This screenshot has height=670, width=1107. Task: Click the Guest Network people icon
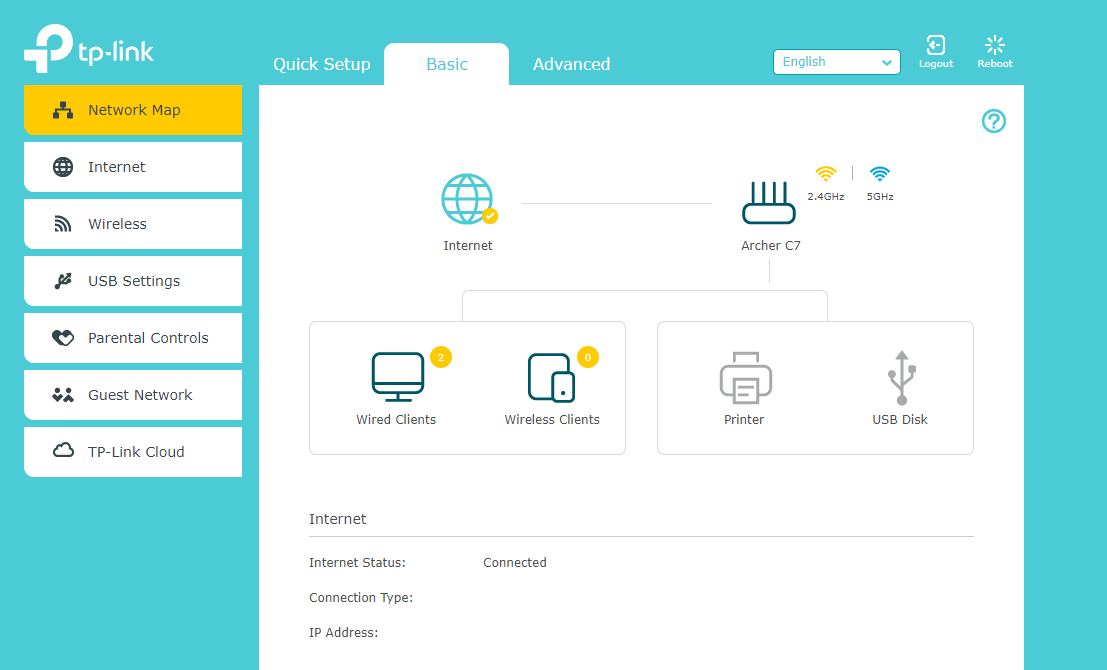pos(63,395)
